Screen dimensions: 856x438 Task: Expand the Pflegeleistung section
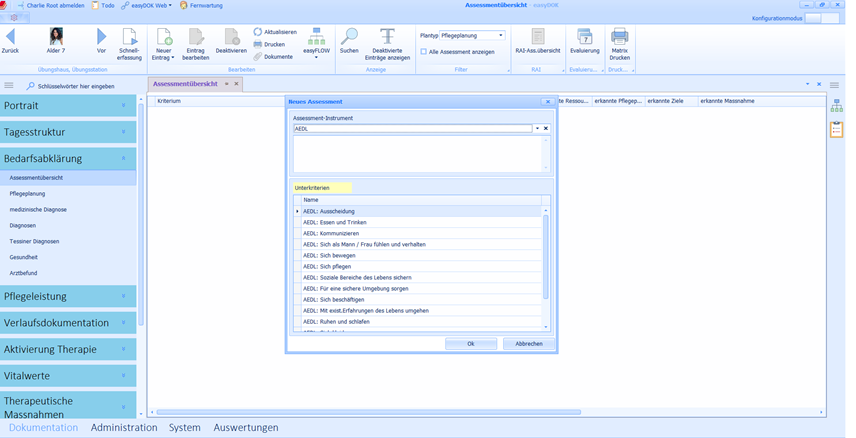click(x=68, y=296)
